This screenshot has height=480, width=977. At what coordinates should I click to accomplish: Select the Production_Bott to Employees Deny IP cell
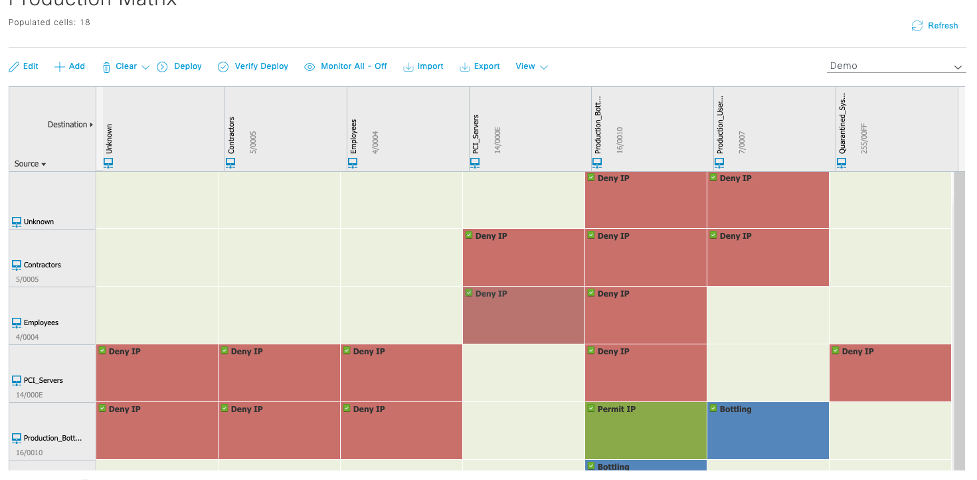click(401, 431)
